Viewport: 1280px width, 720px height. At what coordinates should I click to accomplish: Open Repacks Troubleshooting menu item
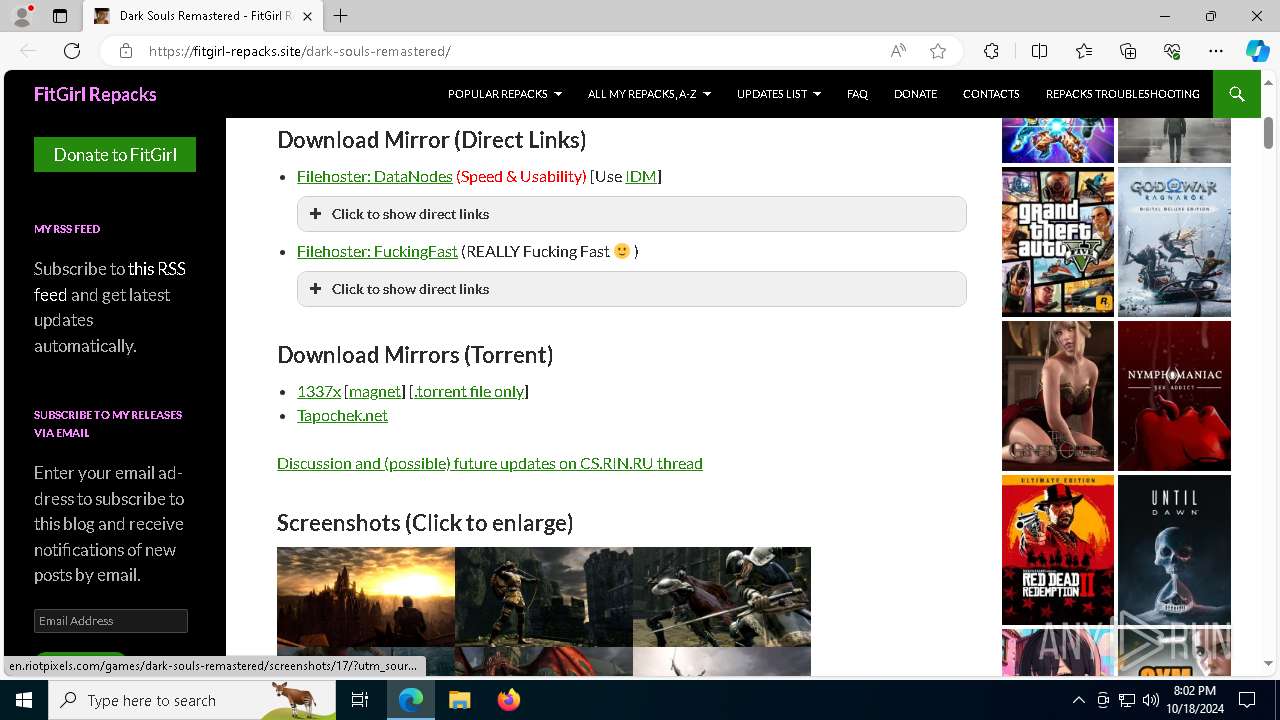pos(1122,94)
